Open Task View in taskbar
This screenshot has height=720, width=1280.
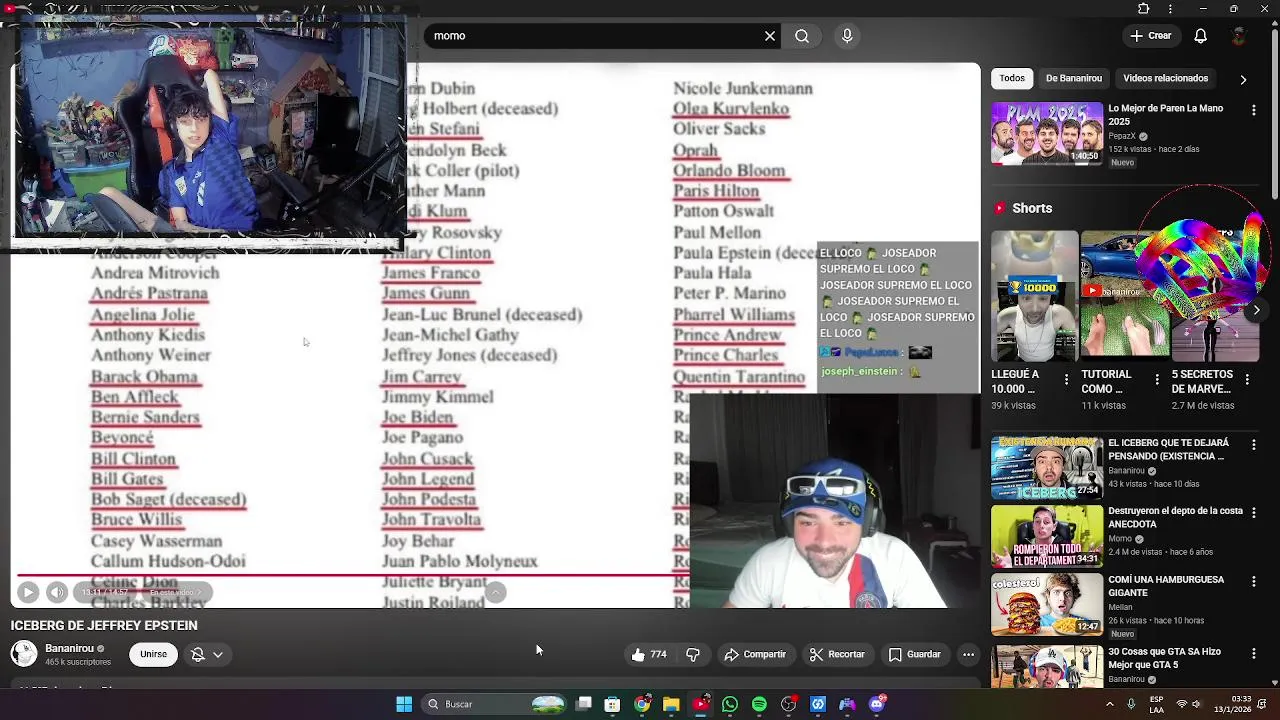tap(584, 704)
